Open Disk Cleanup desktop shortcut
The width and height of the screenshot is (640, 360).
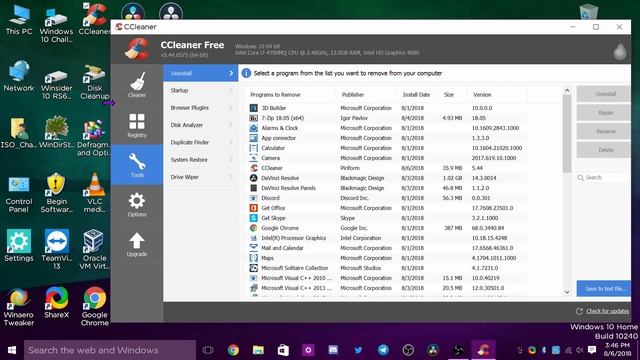pos(95,82)
